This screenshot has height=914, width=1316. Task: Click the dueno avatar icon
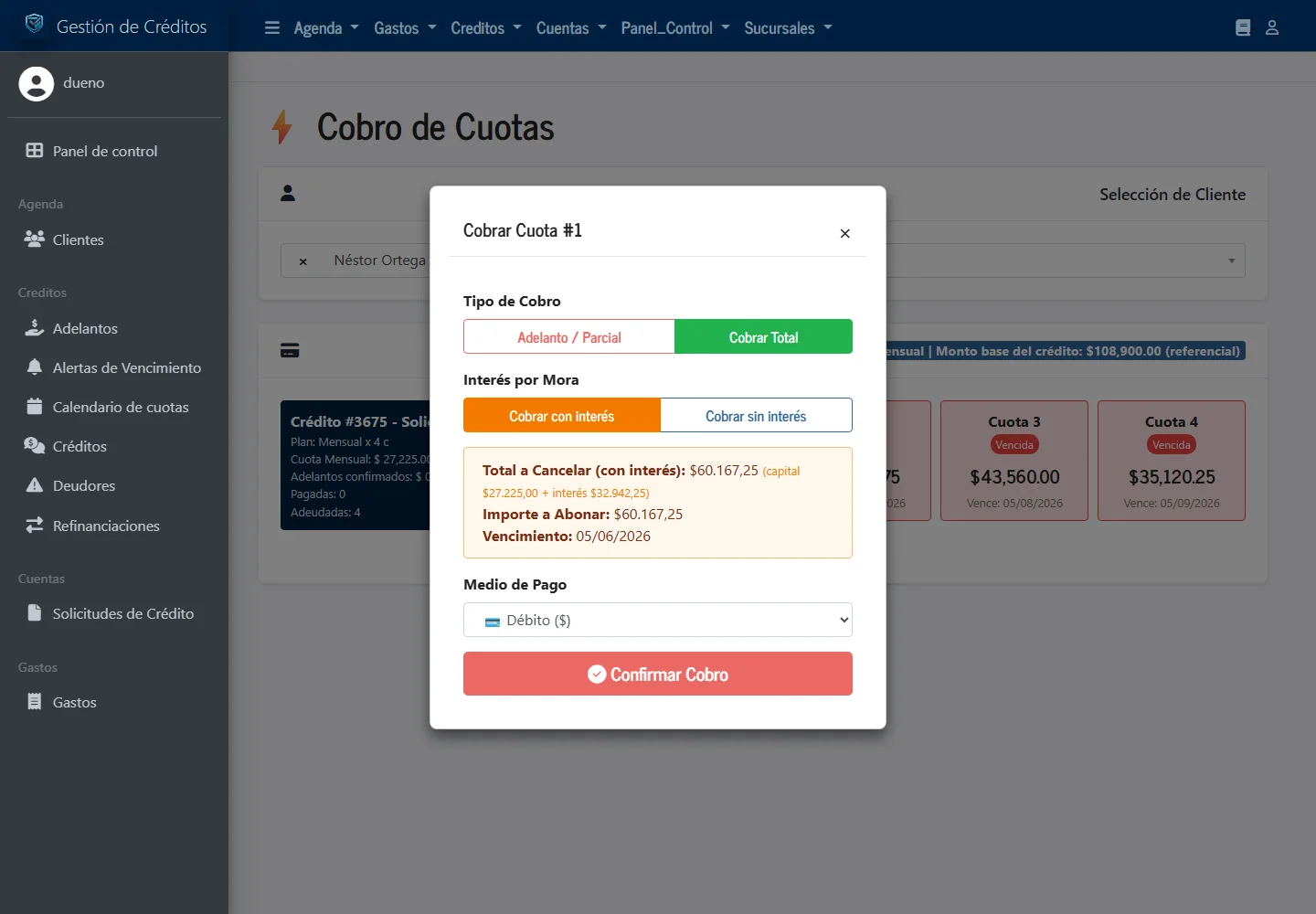[x=37, y=83]
